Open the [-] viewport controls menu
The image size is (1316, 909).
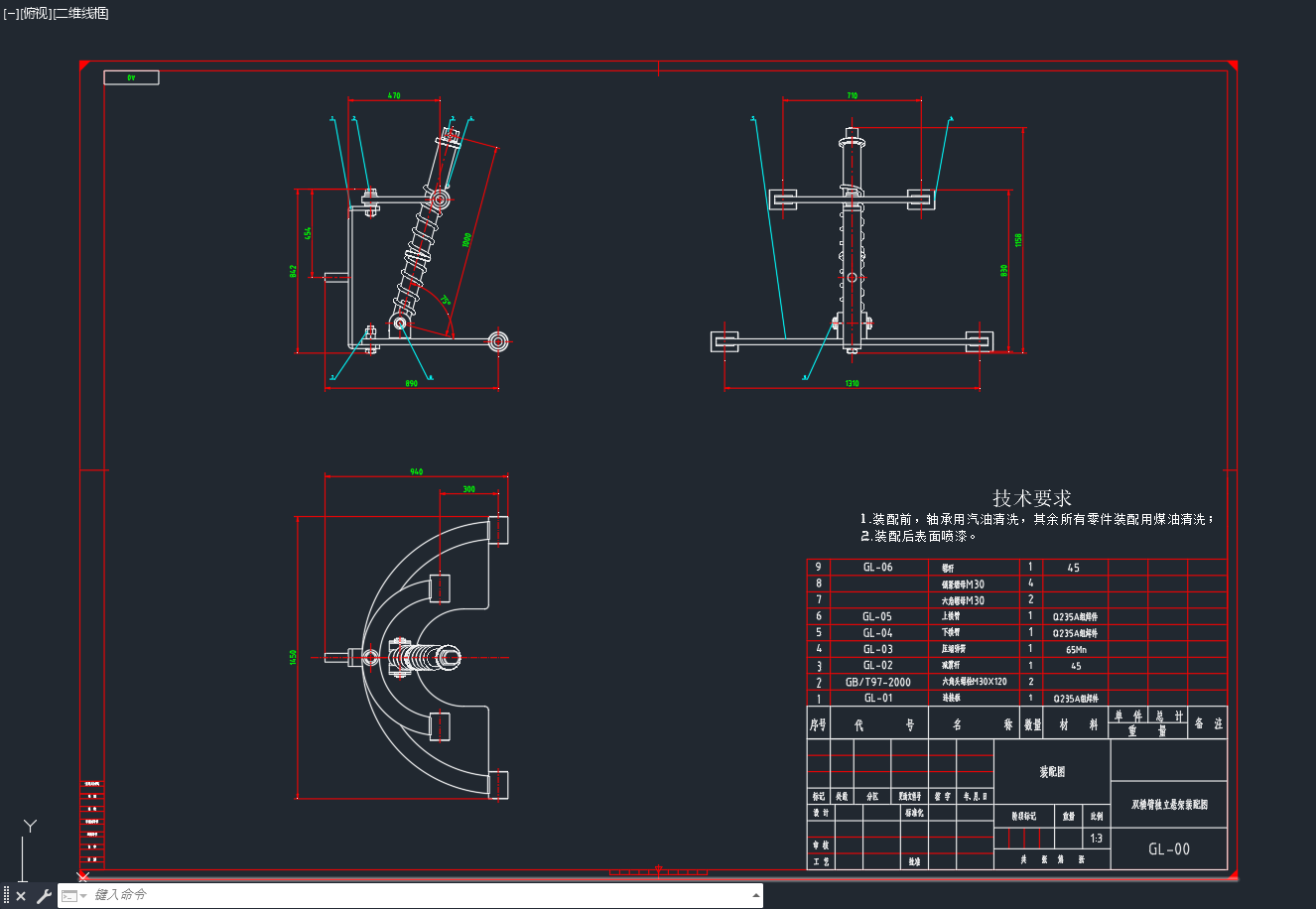11,14
